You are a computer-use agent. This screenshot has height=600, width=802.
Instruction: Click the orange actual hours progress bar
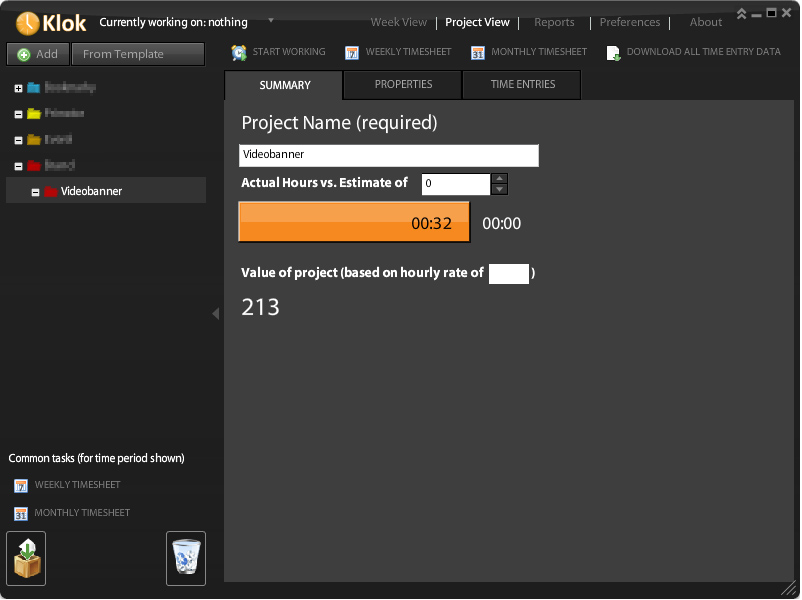354,223
